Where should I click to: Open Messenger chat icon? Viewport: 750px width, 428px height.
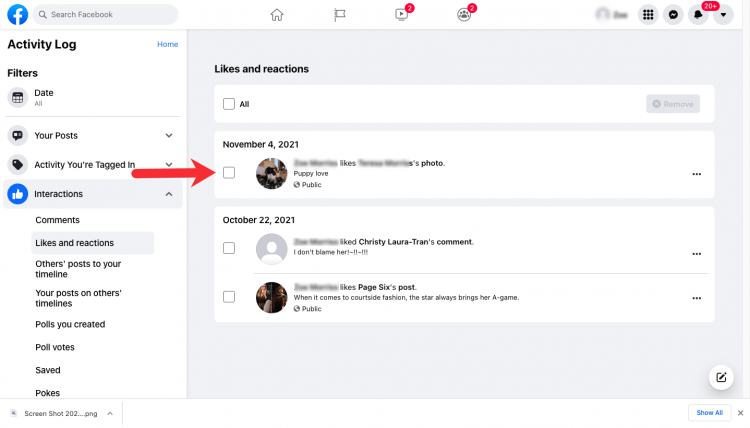tap(673, 15)
